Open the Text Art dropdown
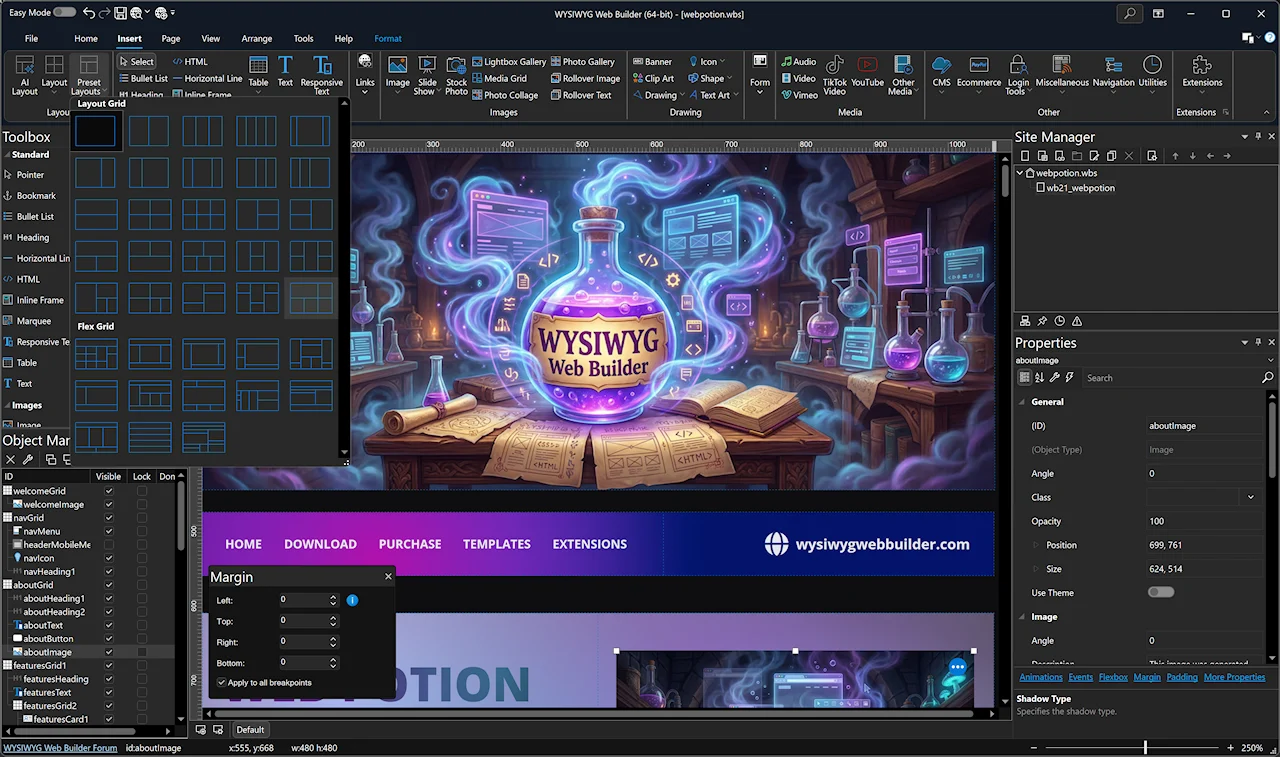 point(735,95)
